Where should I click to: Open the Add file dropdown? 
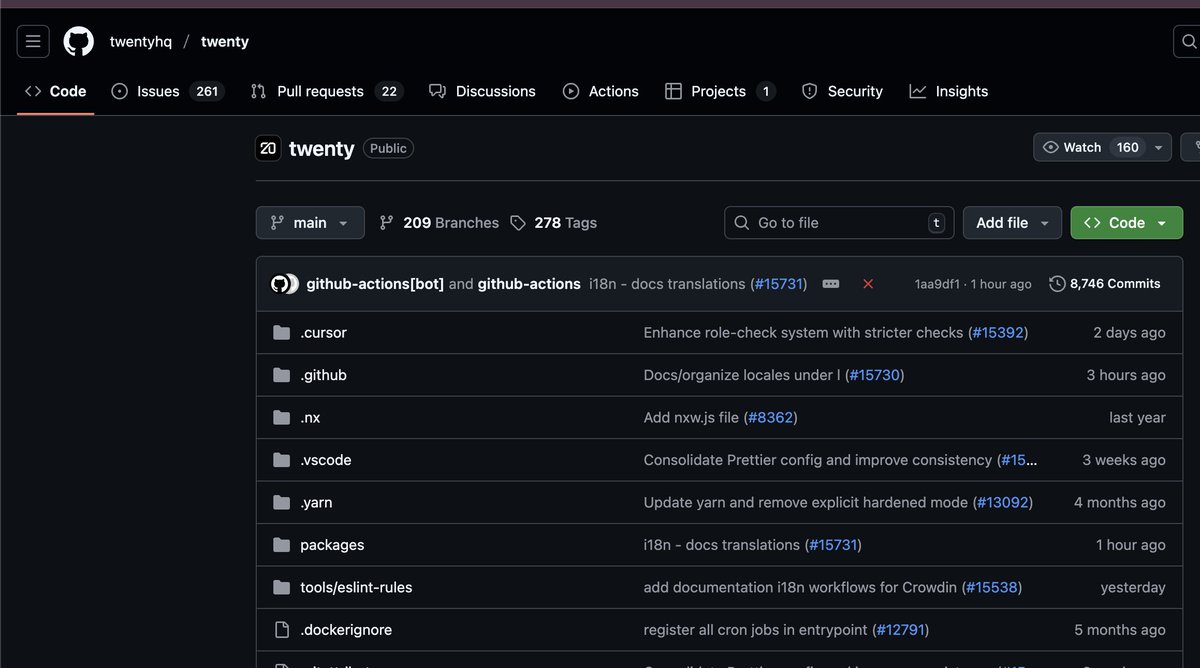(1013, 223)
